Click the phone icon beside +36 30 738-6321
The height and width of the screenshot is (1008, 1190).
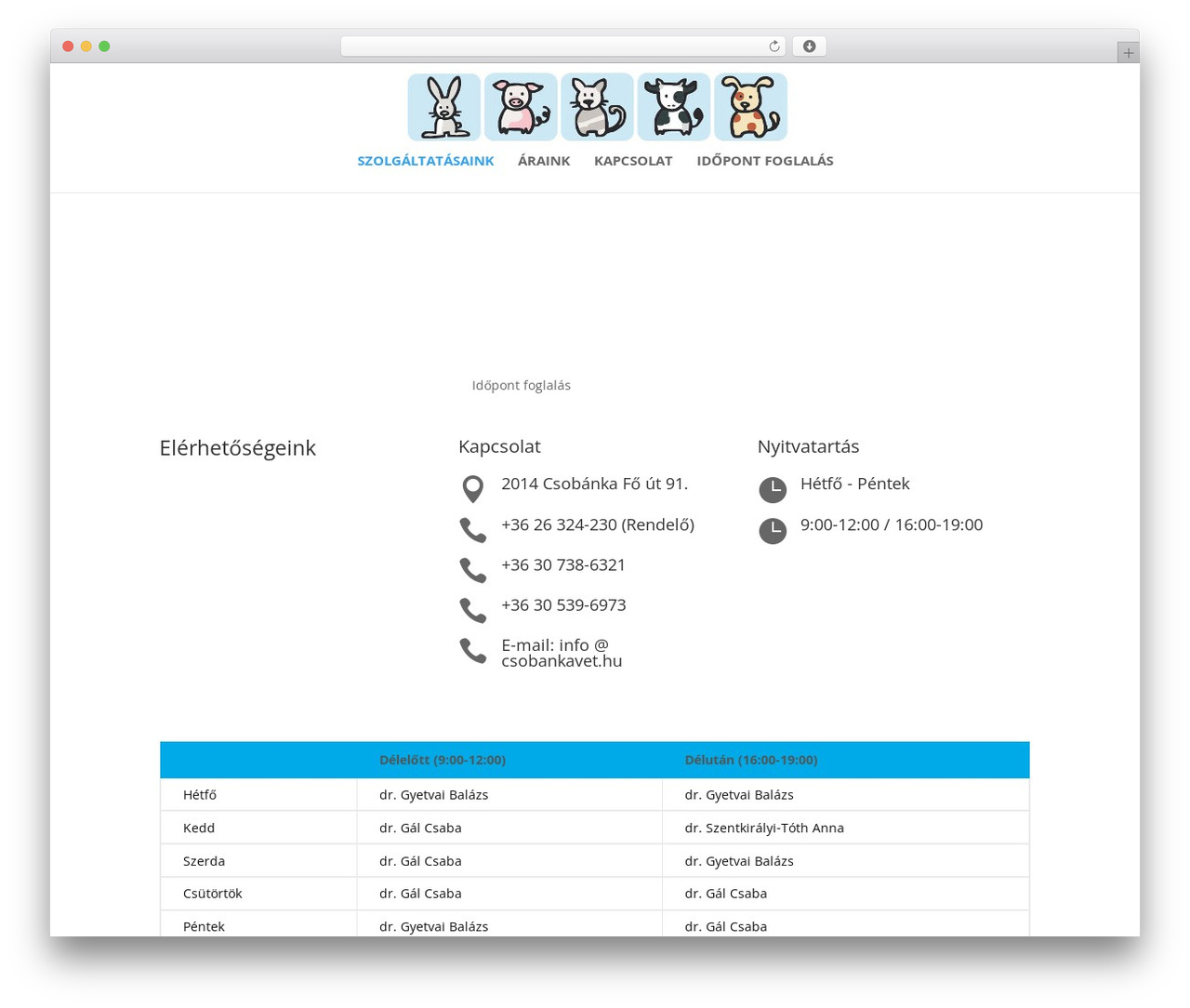(473, 570)
